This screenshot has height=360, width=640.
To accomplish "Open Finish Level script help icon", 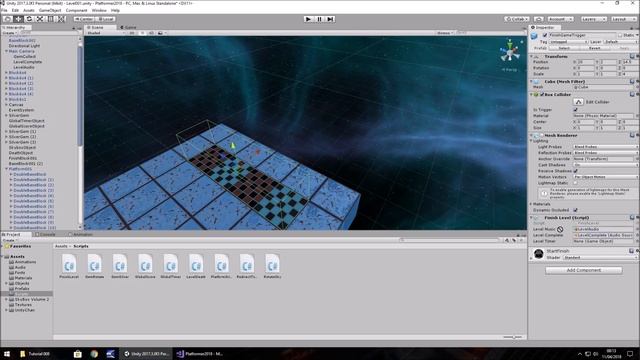I will click(x=632, y=218).
